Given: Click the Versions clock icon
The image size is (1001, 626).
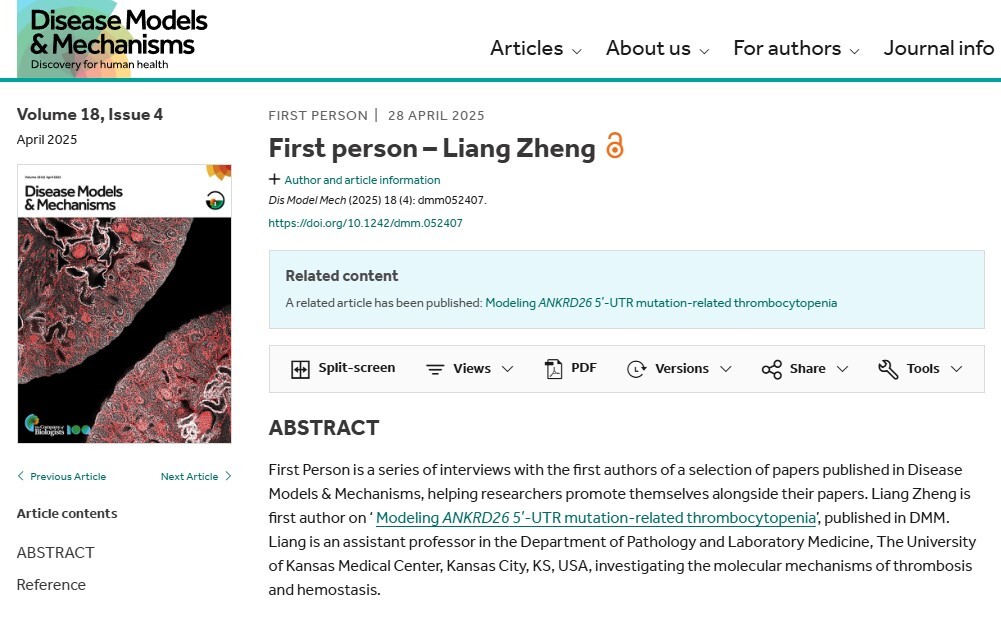Looking at the screenshot, I should tap(636, 369).
